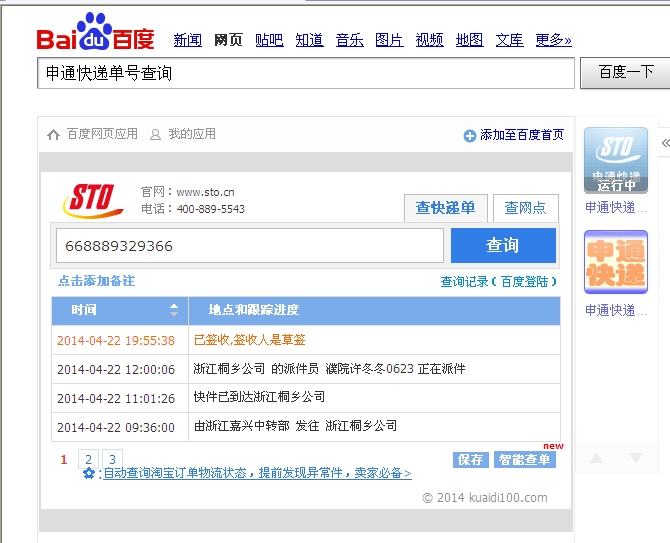Switch to the 查网点 tab
This screenshot has width=670, height=543.
[526, 208]
